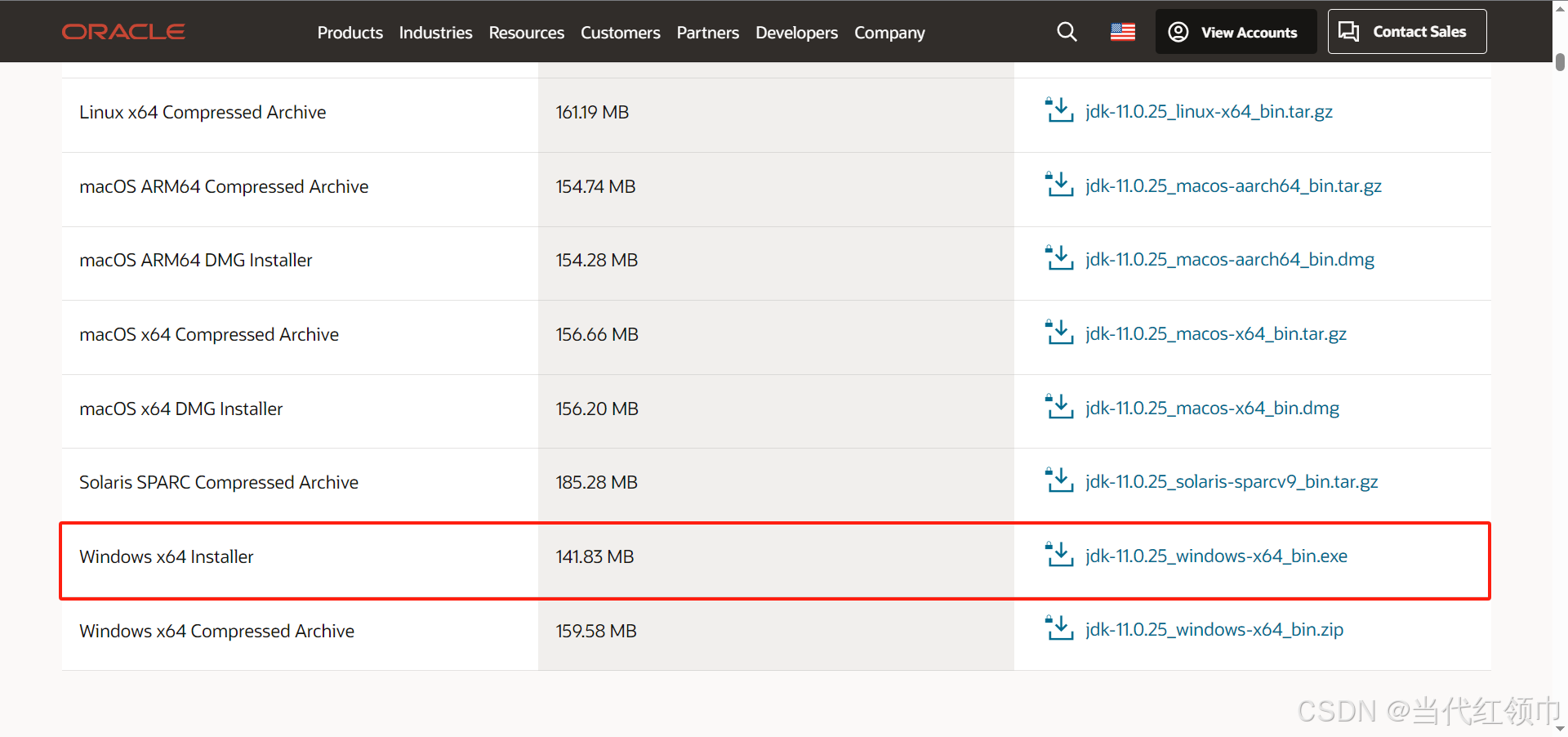The image size is (1568, 737).
Task: Download jdk-11.0.25_windows-x64_bin.exe
Action: coord(1216,556)
